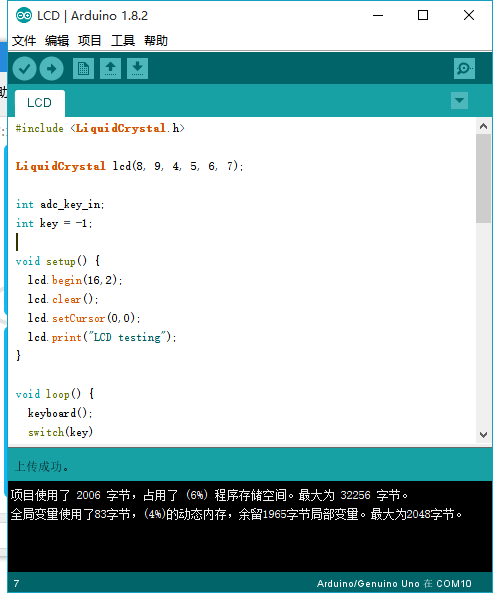
Task: Expand the tab options dropdown arrow
Action: pyautogui.click(x=459, y=101)
